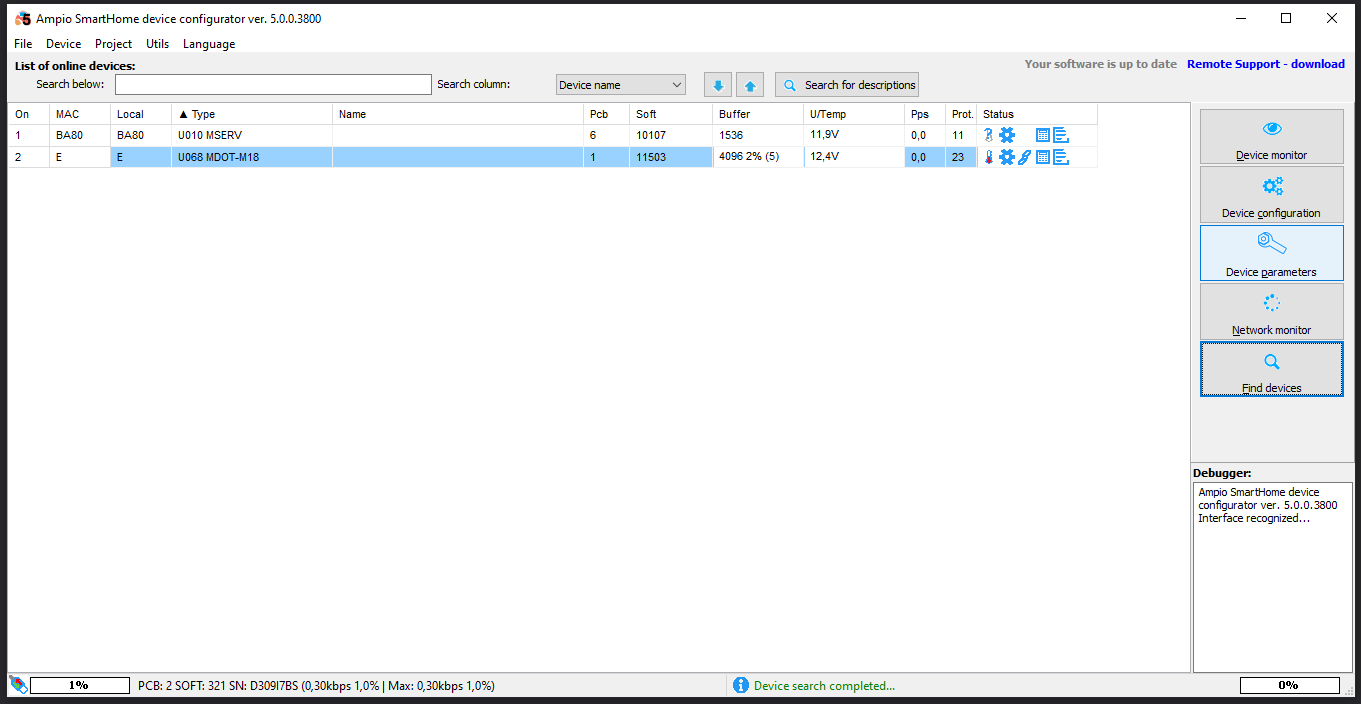Click the 10107 soft version cell
This screenshot has height=704, width=1361.
671,135
